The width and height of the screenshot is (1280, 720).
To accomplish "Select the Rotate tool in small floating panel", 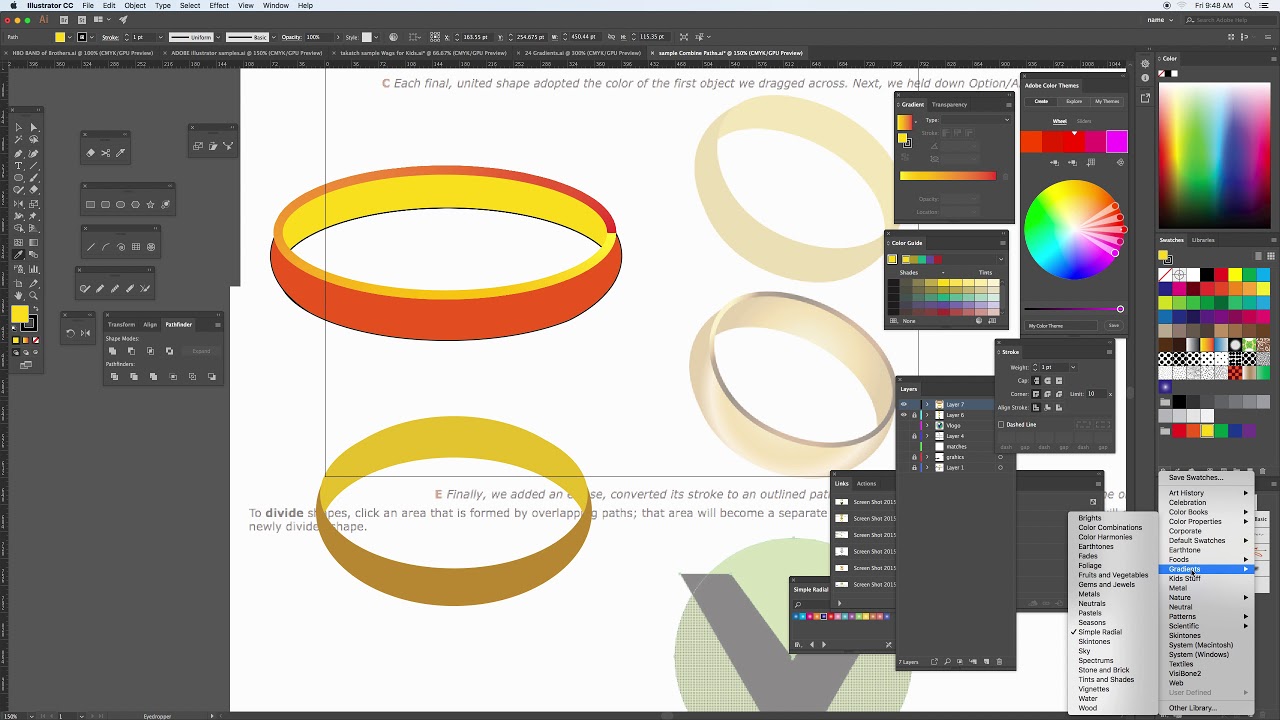I will click(70, 333).
